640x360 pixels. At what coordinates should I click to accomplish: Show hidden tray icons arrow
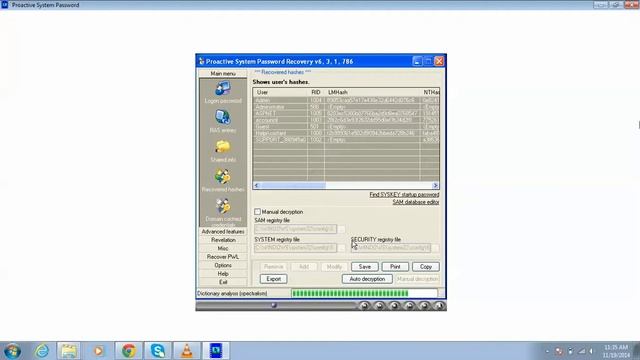click(x=547, y=351)
